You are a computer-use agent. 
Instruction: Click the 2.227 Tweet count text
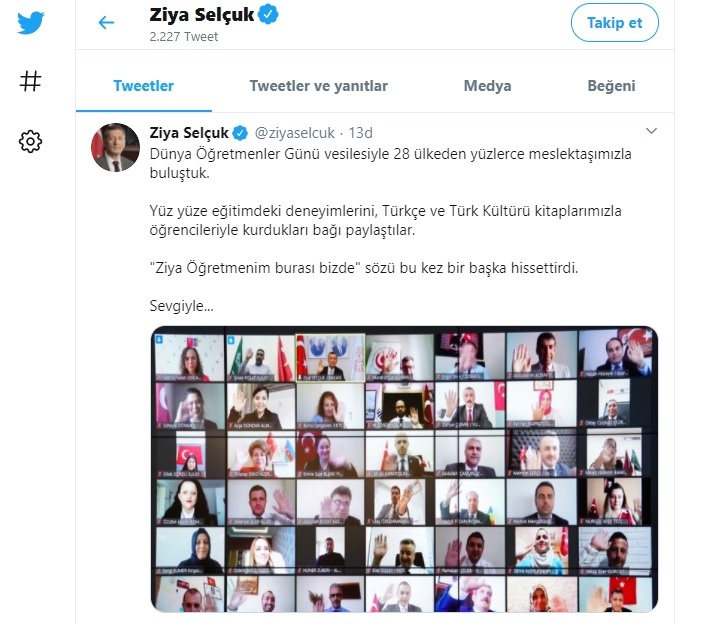184,37
